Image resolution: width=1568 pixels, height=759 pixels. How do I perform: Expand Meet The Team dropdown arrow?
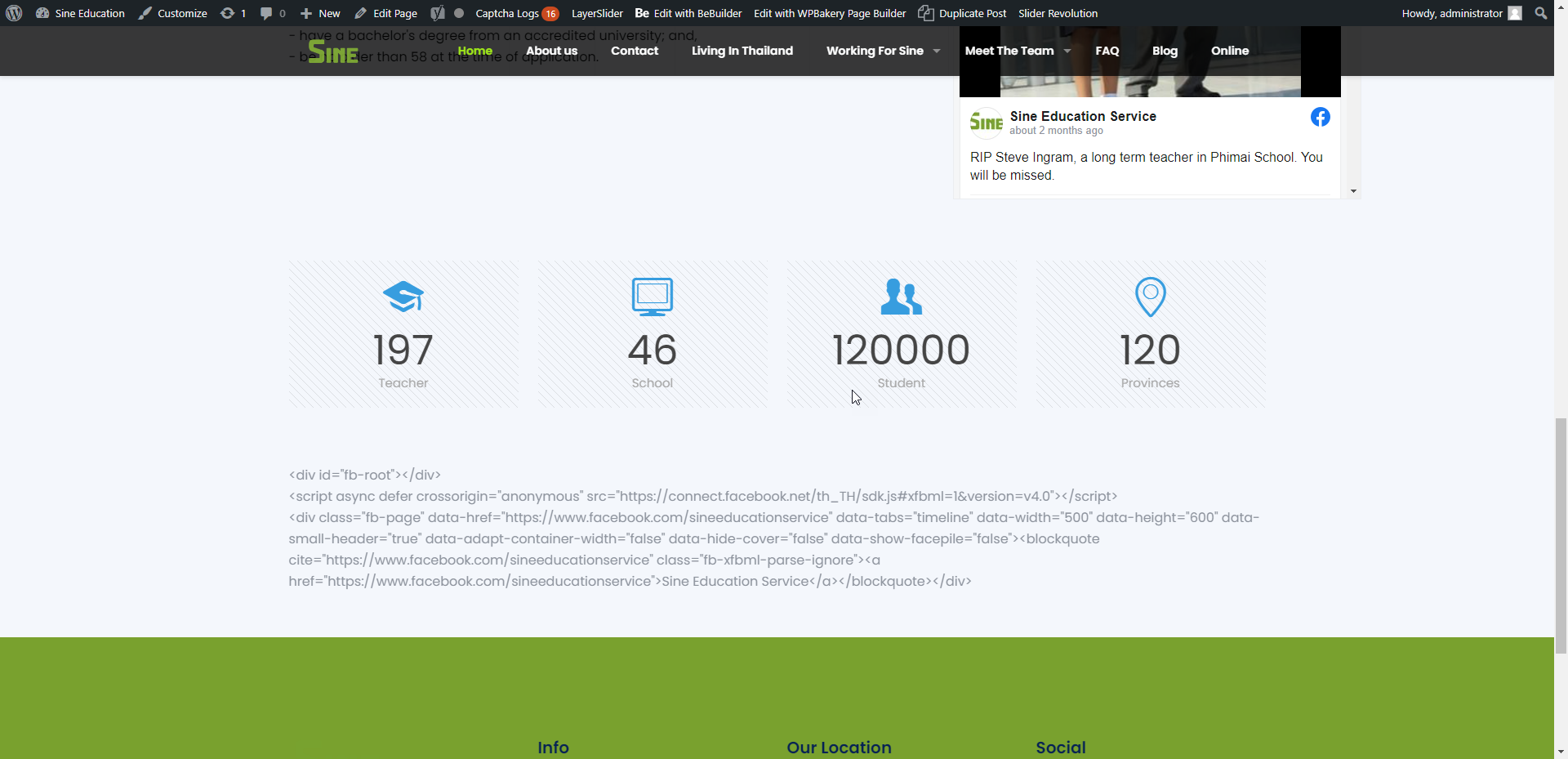1067,51
